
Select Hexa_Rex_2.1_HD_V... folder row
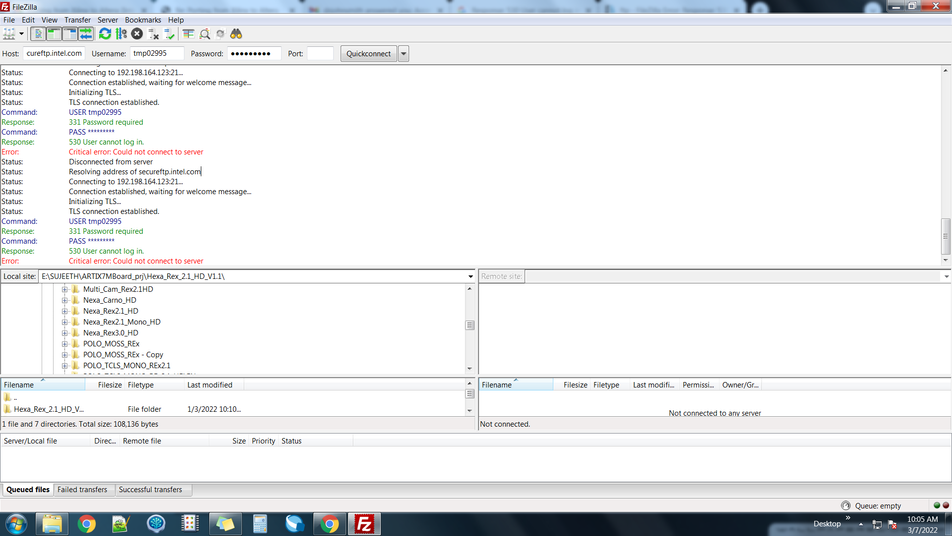click(x=234, y=409)
